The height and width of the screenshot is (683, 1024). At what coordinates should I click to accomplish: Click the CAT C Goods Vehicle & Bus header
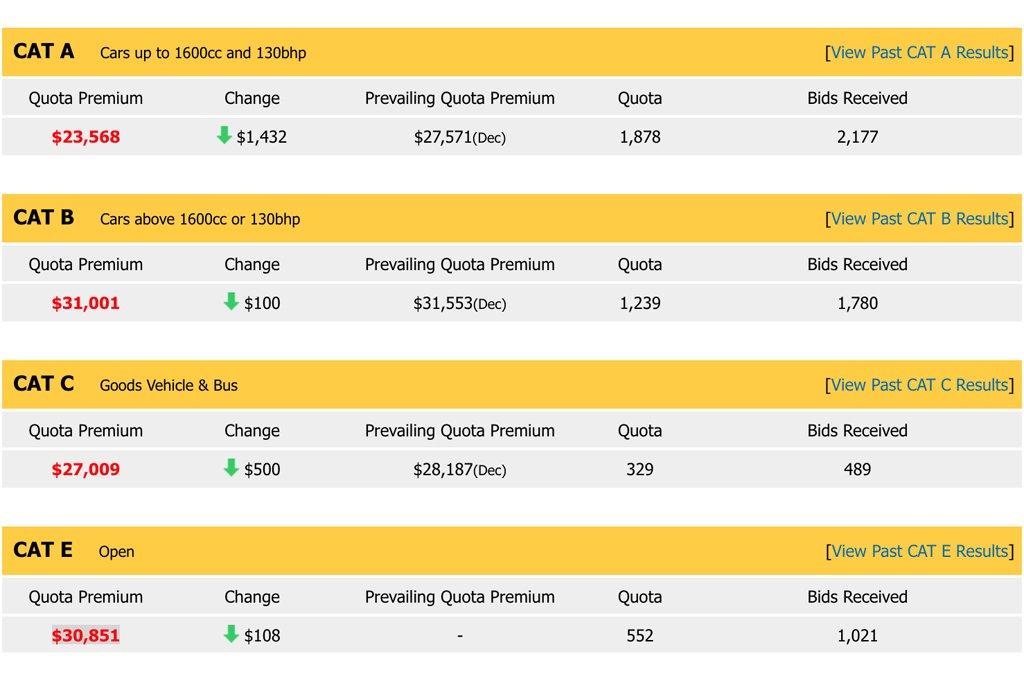168,385
